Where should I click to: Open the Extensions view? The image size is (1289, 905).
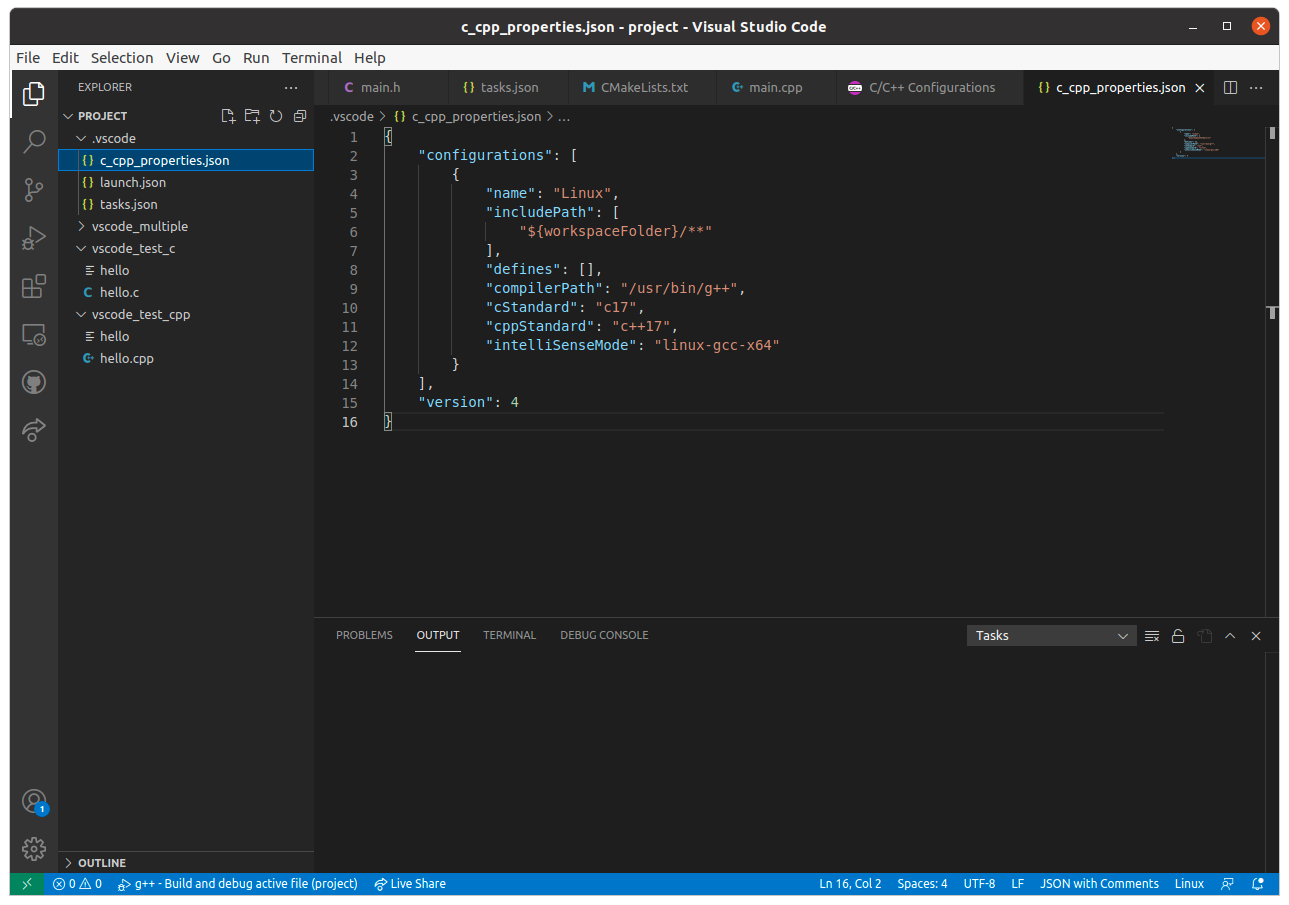[x=34, y=287]
